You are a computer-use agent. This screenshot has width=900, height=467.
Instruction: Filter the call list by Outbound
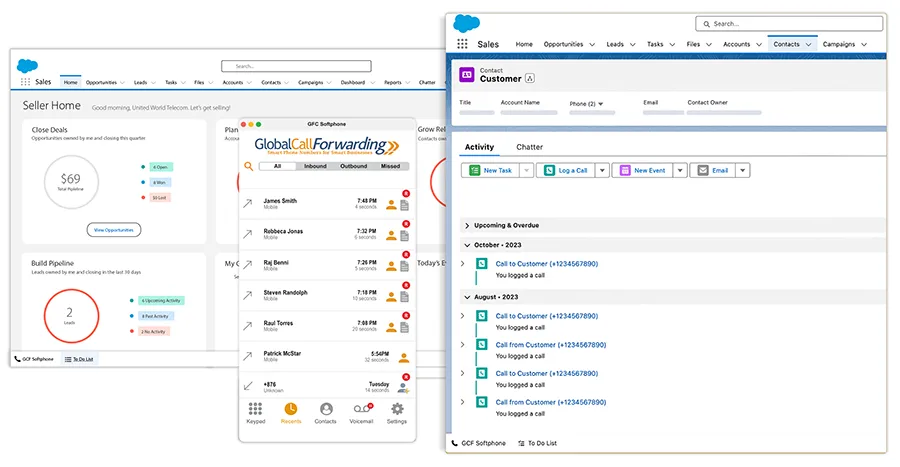[353, 166]
